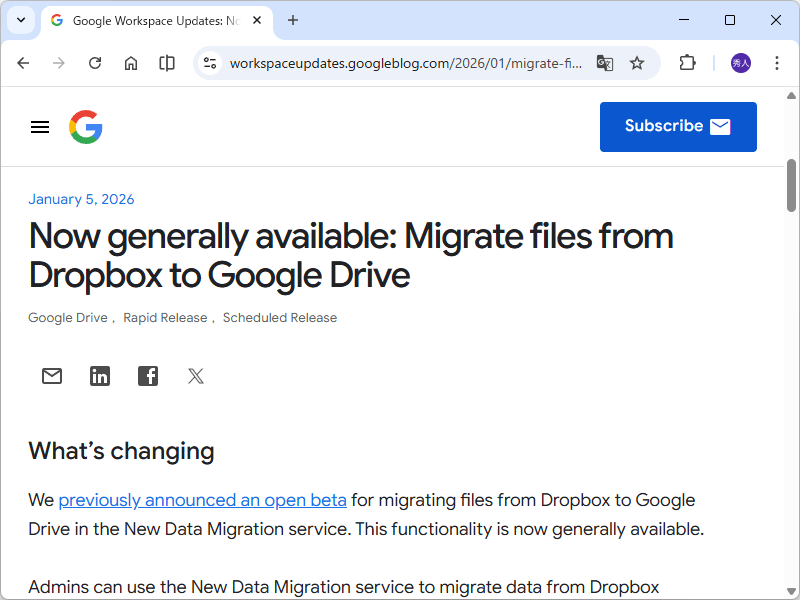Share the post on LinkedIn
This screenshot has width=800, height=600.
pos(100,376)
